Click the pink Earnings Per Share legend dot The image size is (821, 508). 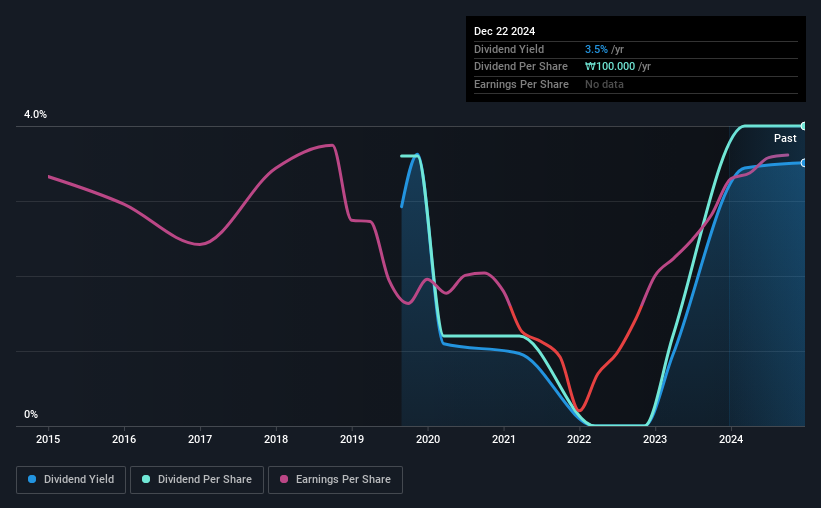[284, 479]
